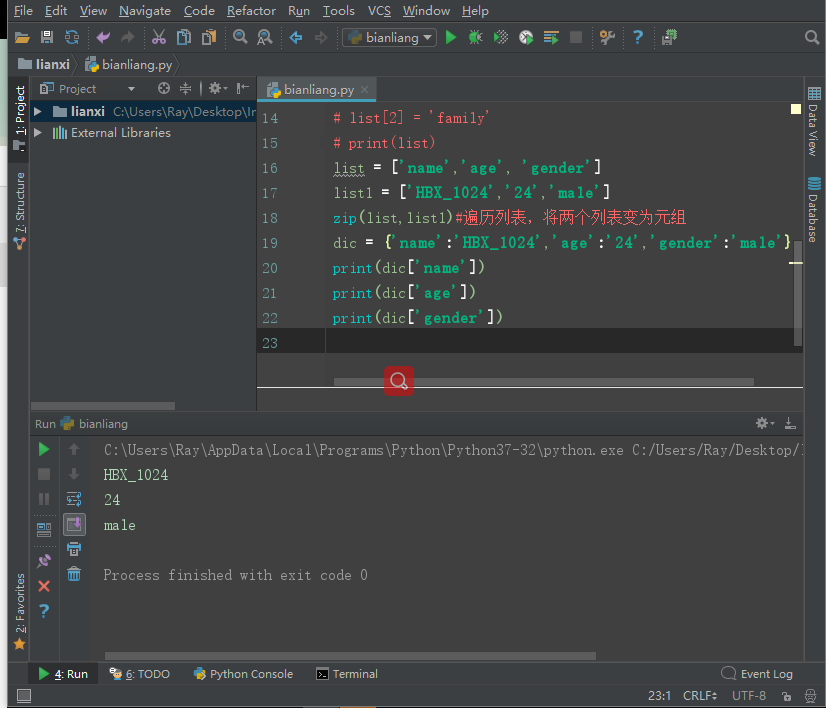826x708 pixels.
Task: Open the Python Console tool tab
Action: pyautogui.click(x=243, y=674)
